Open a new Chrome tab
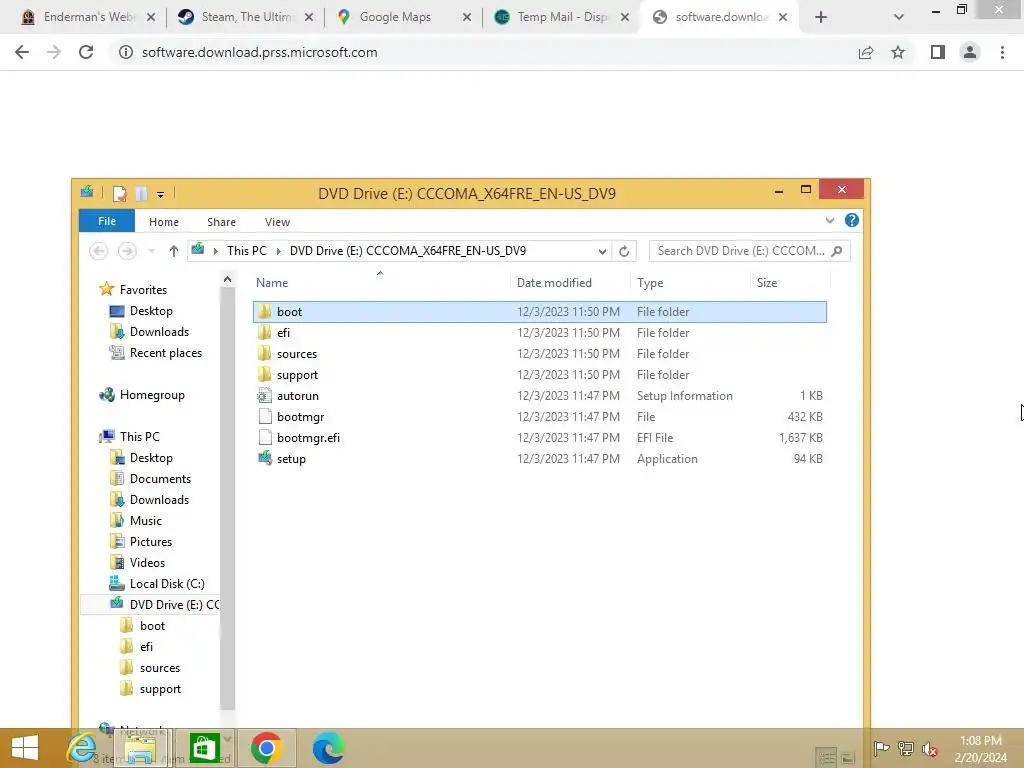The height and width of the screenshot is (768, 1024). click(x=821, y=17)
